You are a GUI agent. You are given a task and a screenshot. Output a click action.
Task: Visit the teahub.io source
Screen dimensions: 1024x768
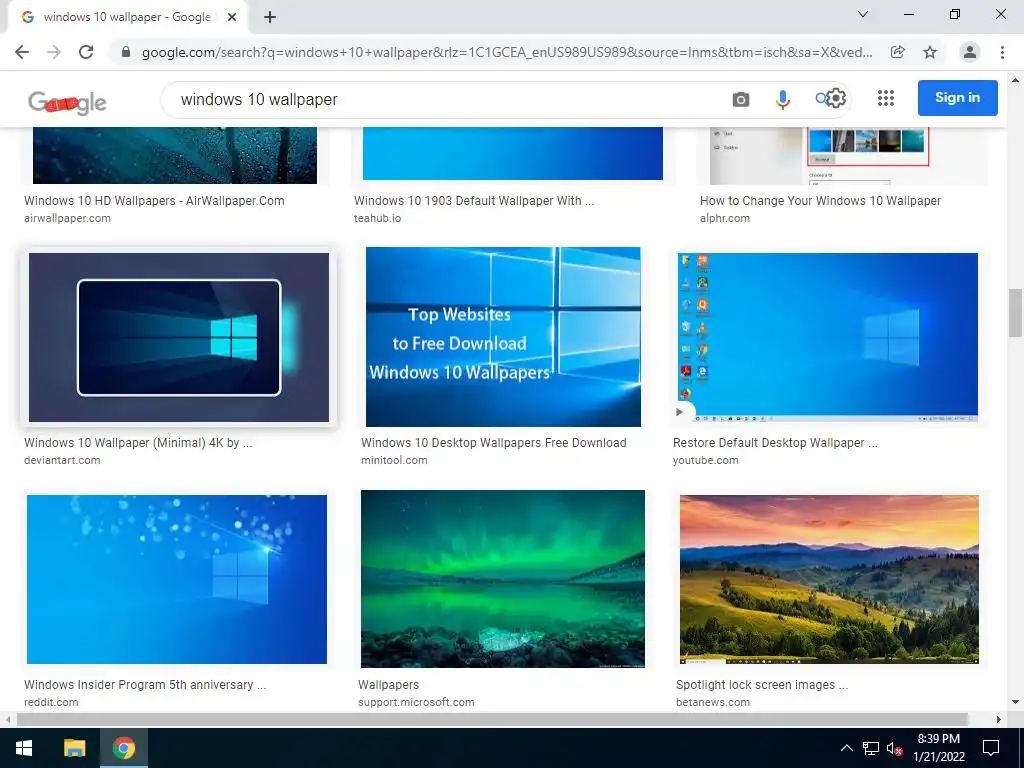(377, 218)
